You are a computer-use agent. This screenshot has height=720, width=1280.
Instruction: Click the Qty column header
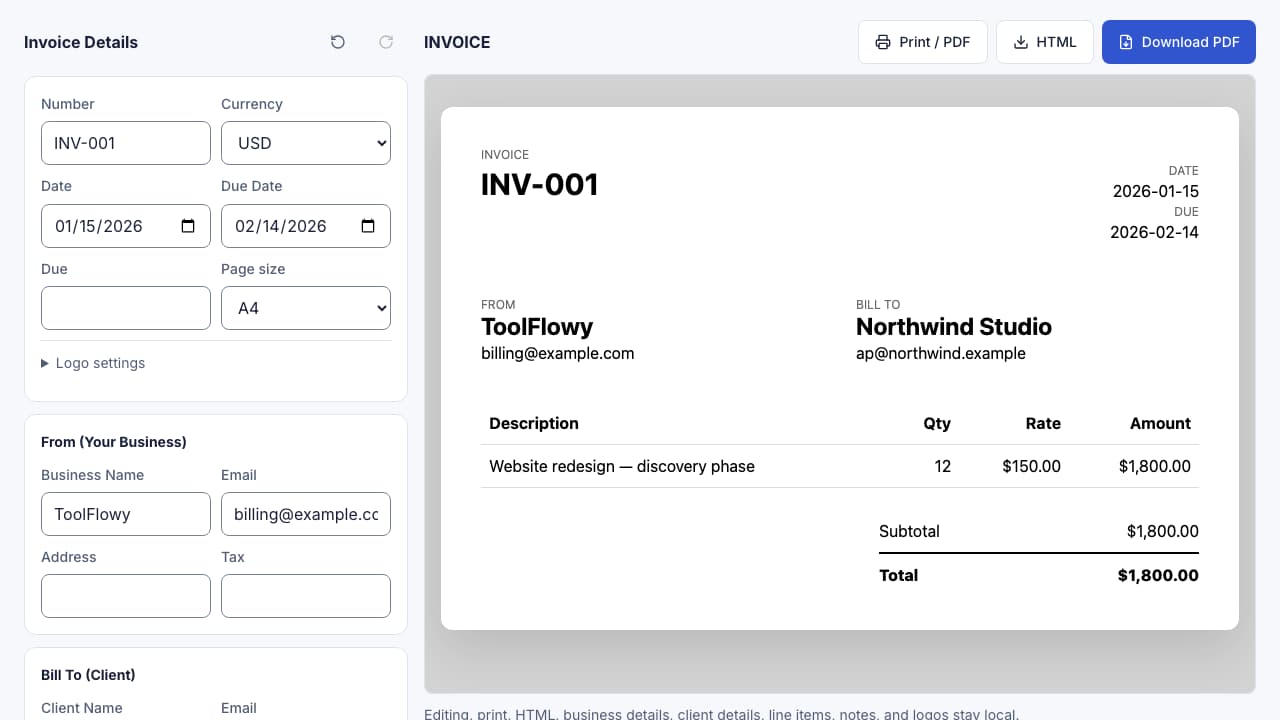tap(937, 423)
